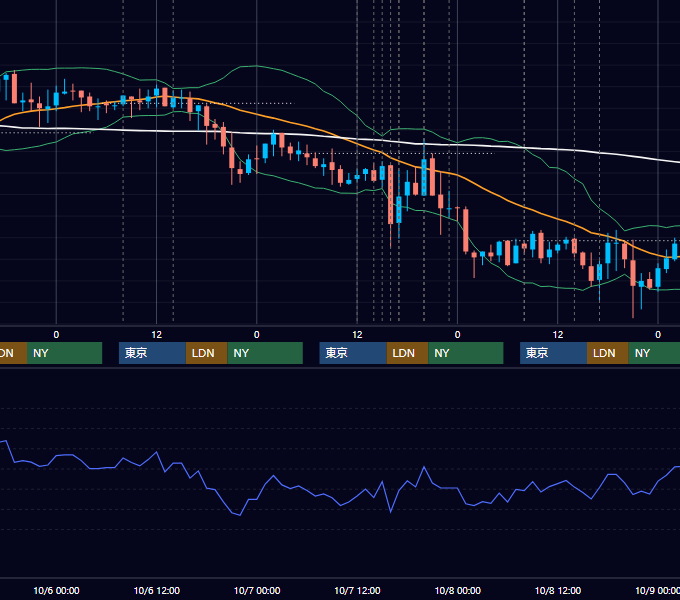Click the '10/6 00:00' date axis label
Viewport: 680px width, 600px height.
click(x=56, y=590)
